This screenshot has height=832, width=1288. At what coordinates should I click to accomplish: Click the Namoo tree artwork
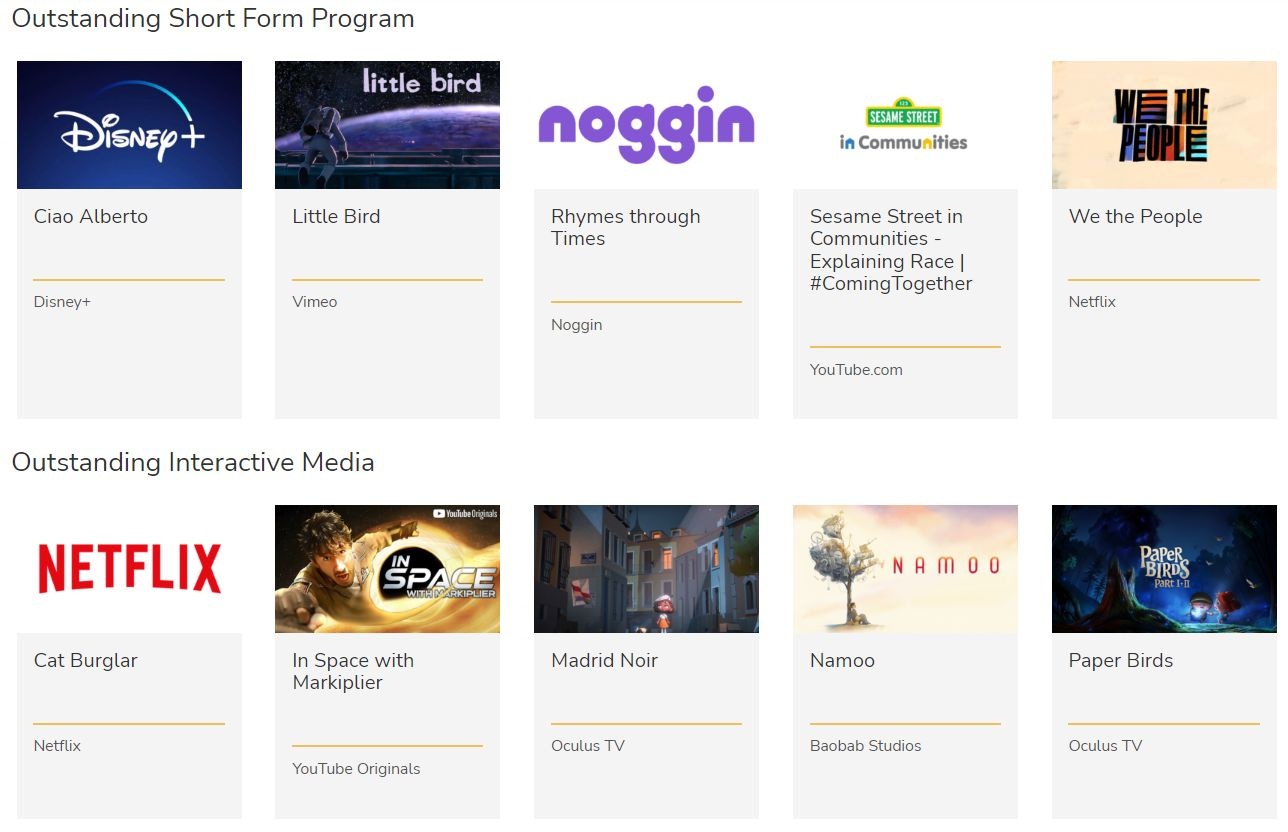[904, 569]
